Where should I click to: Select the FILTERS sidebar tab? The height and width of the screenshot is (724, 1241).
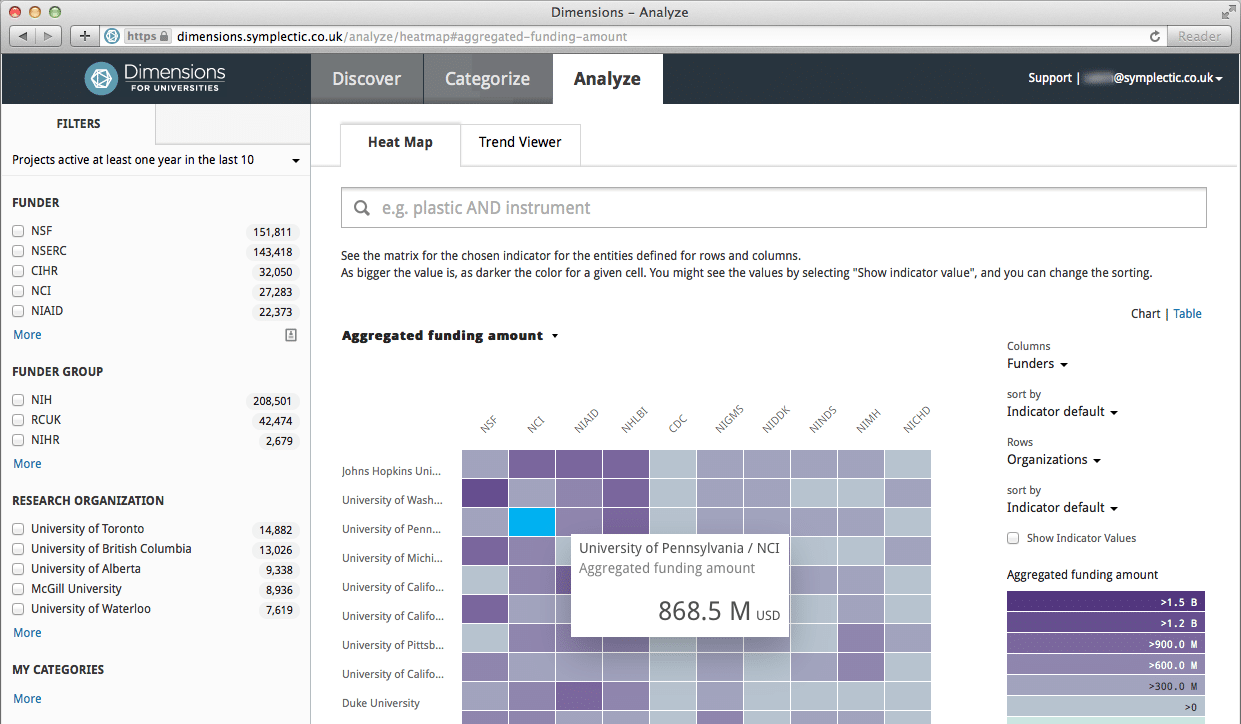79,124
